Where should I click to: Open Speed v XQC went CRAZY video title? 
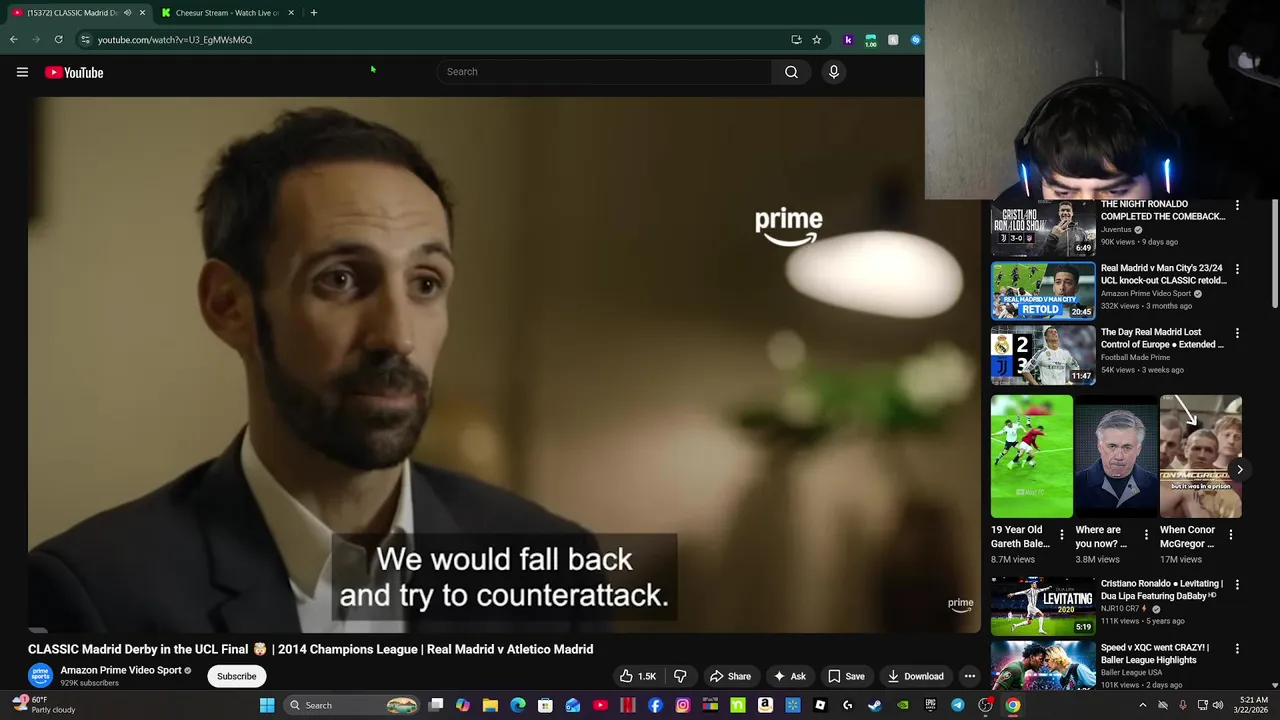pos(1155,653)
